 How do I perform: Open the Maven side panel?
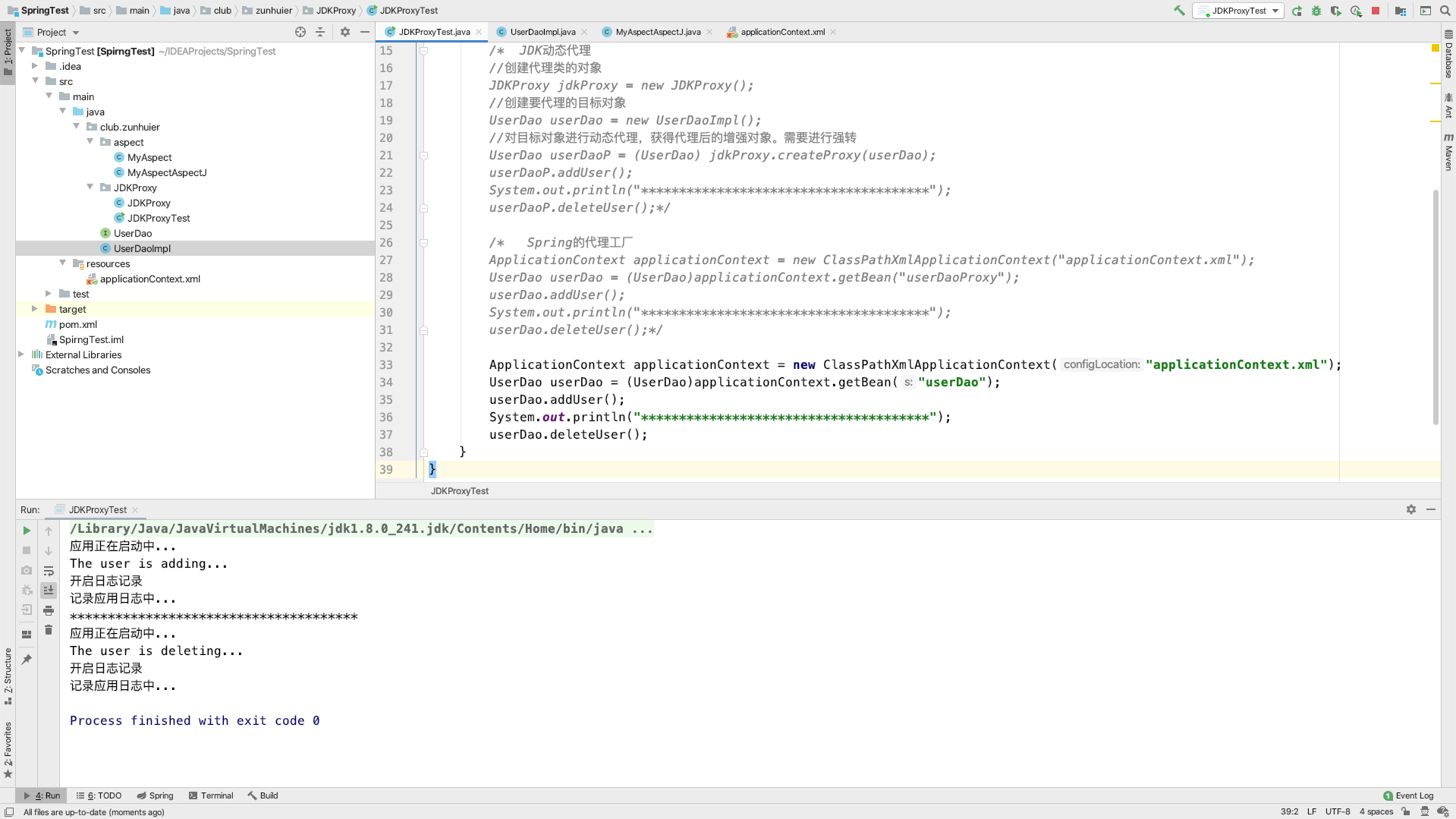click(x=1448, y=153)
